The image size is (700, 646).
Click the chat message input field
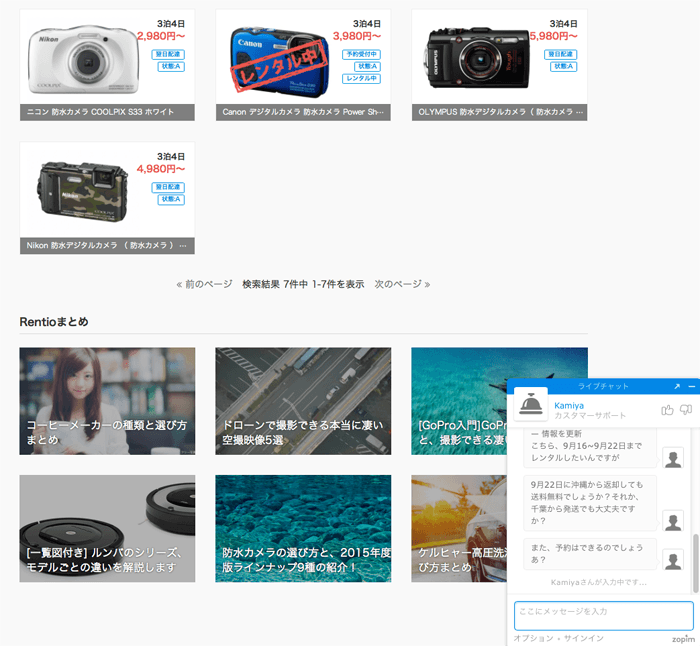point(604,616)
